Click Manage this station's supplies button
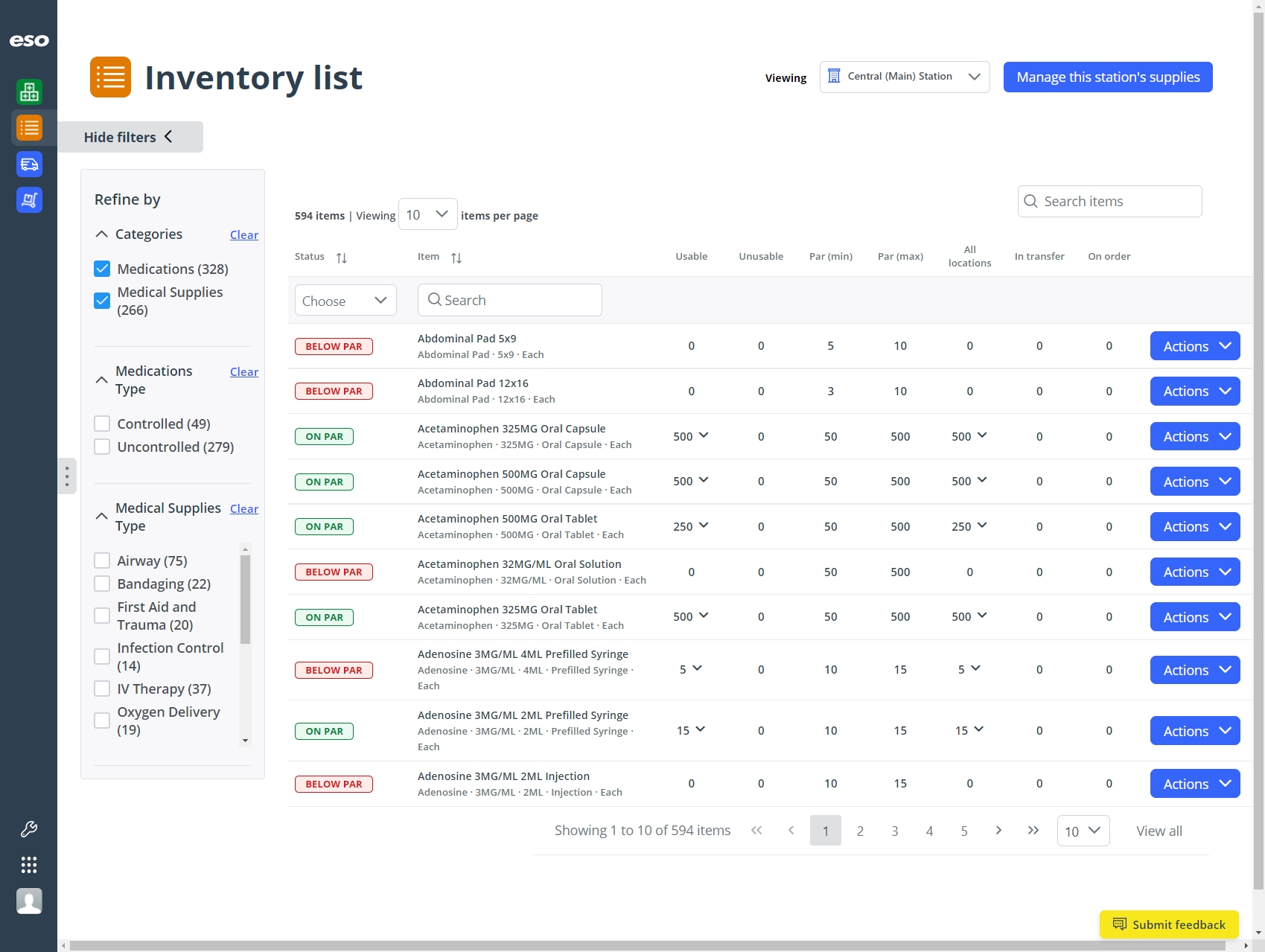 coord(1107,77)
